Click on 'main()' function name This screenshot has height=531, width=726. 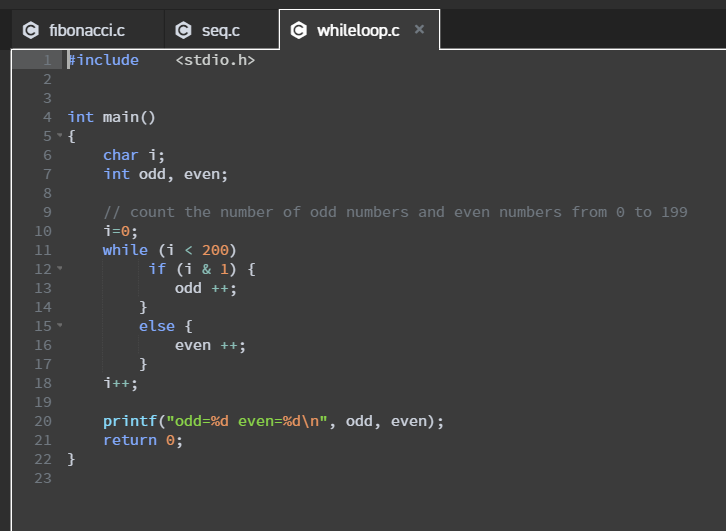(x=129, y=117)
